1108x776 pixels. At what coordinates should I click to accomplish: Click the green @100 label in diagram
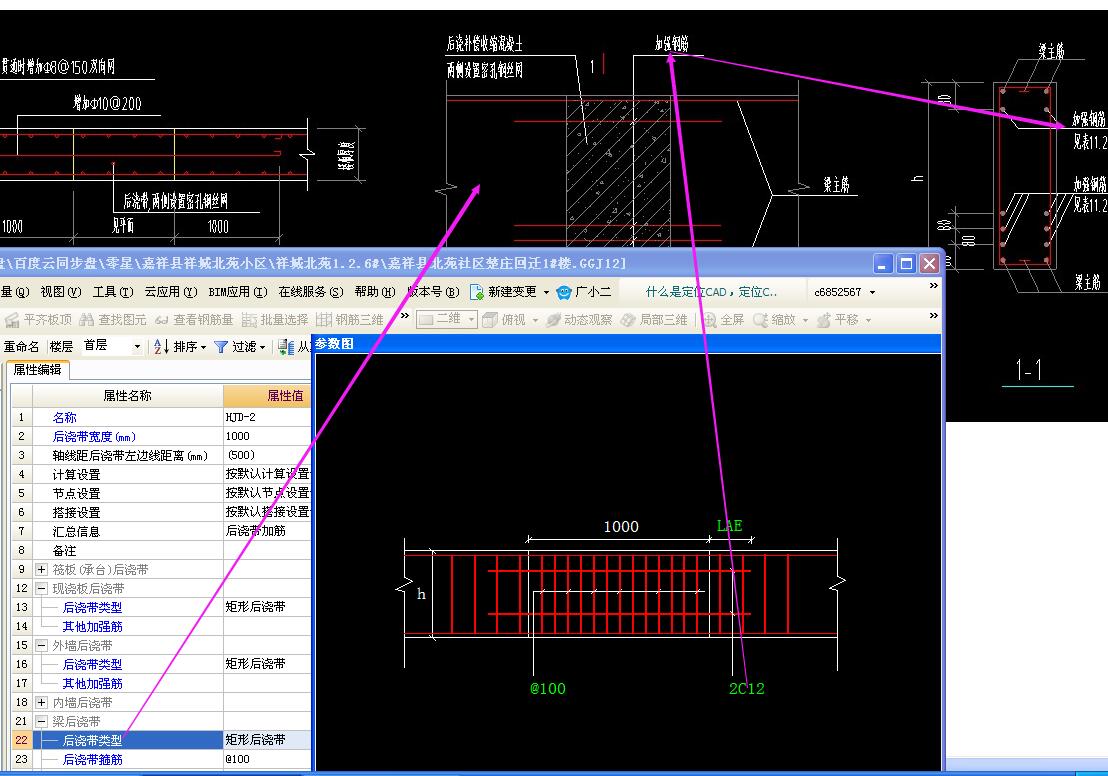click(548, 688)
